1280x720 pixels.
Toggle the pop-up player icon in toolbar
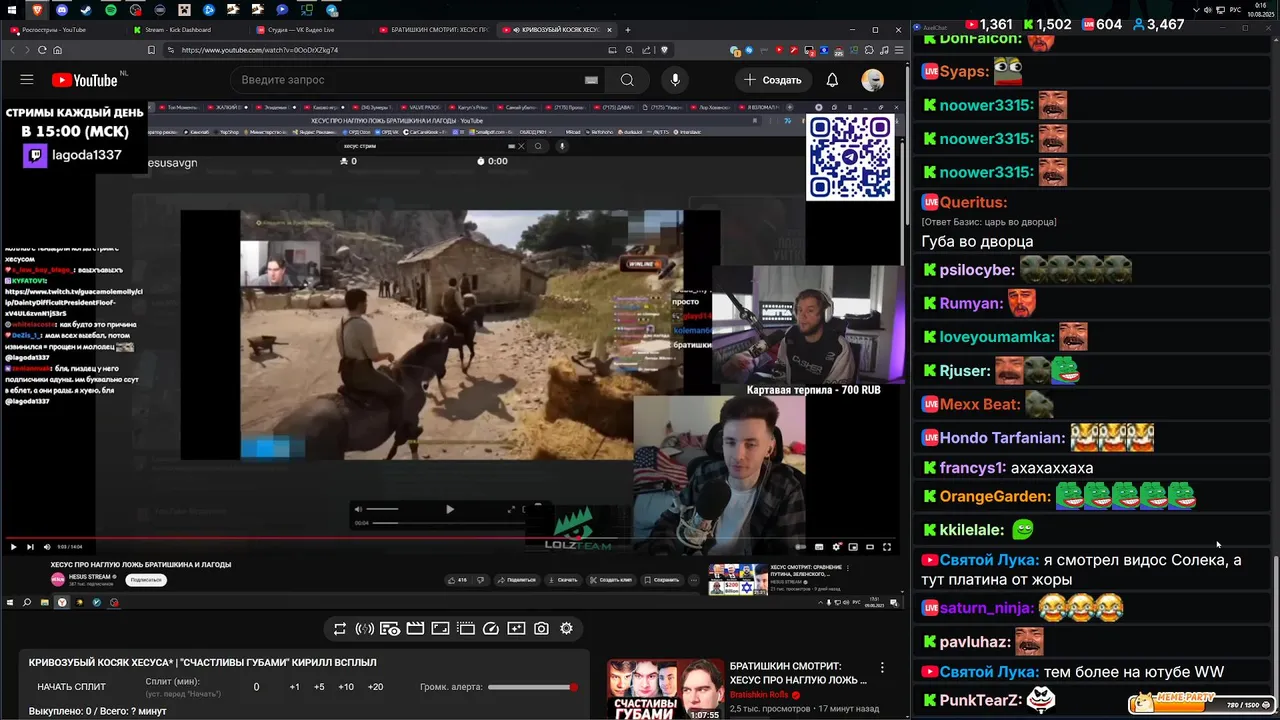[465, 629]
